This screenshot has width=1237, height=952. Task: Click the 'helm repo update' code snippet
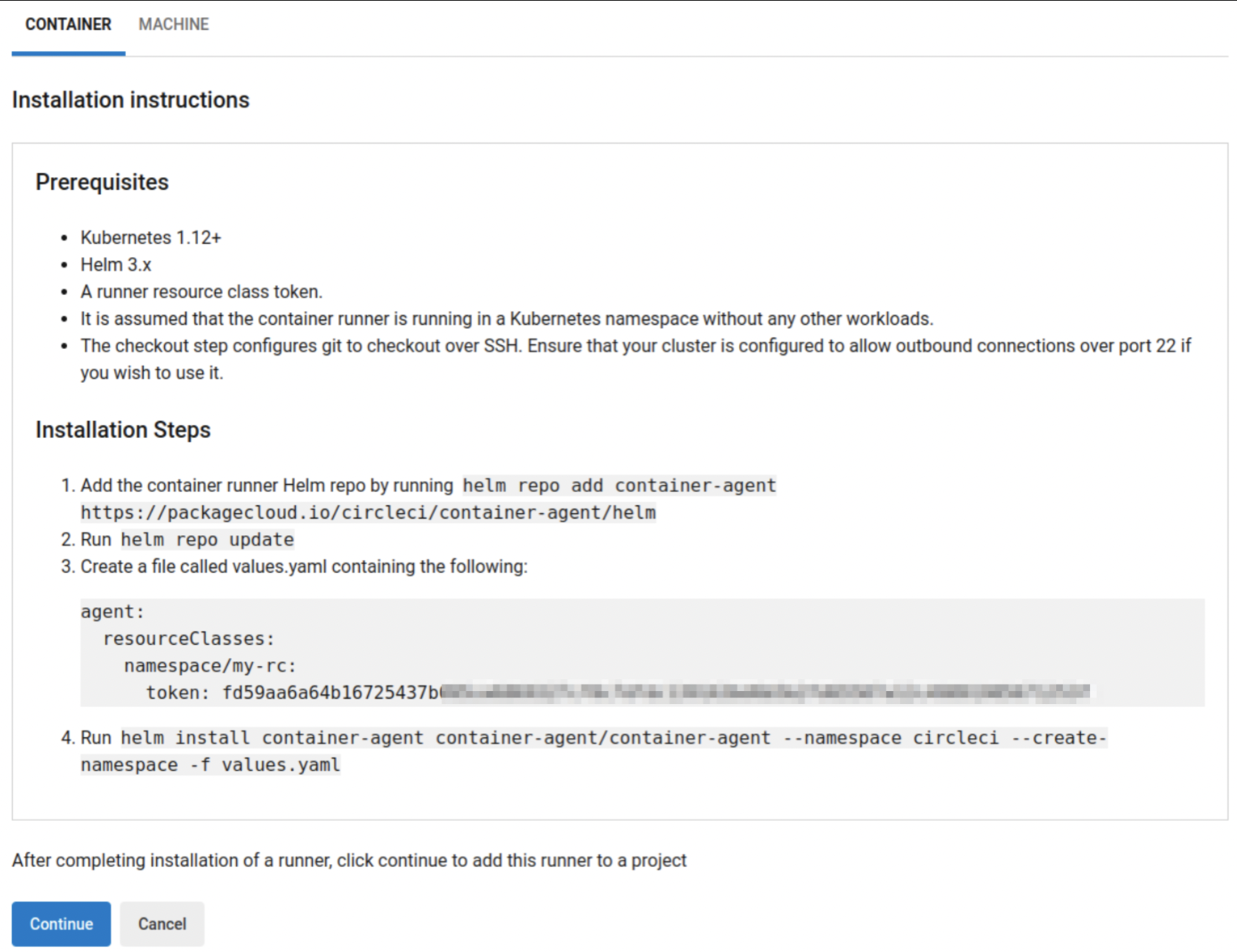tap(207, 540)
